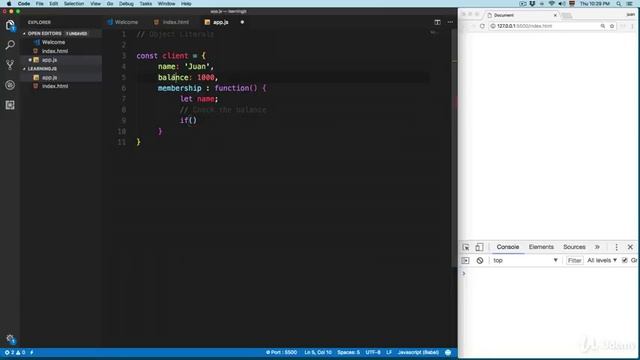Reload the browser page

click(482, 26)
